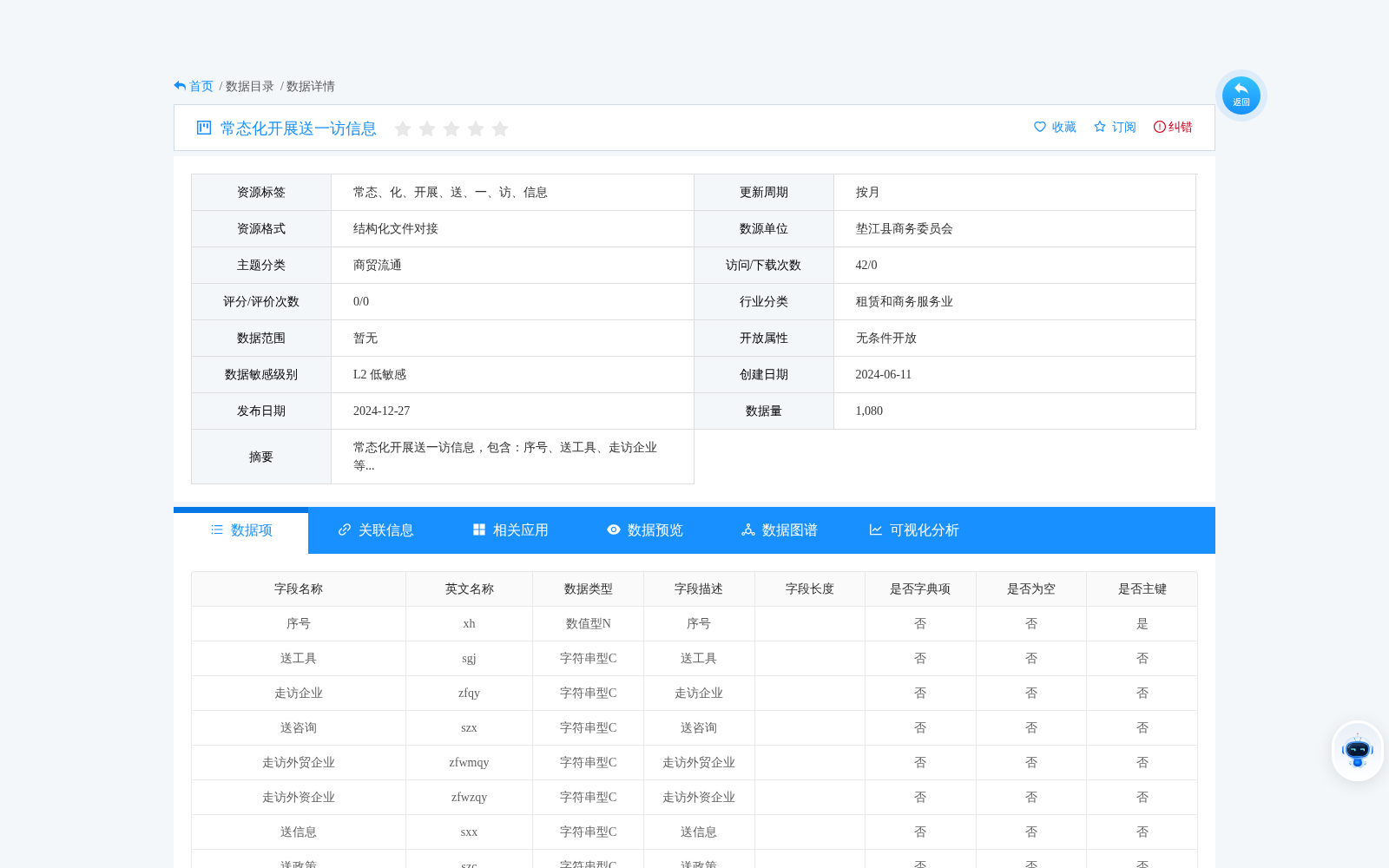Click the heart icon beside 收藏
The height and width of the screenshot is (868, 1389).
(1040, 127)
